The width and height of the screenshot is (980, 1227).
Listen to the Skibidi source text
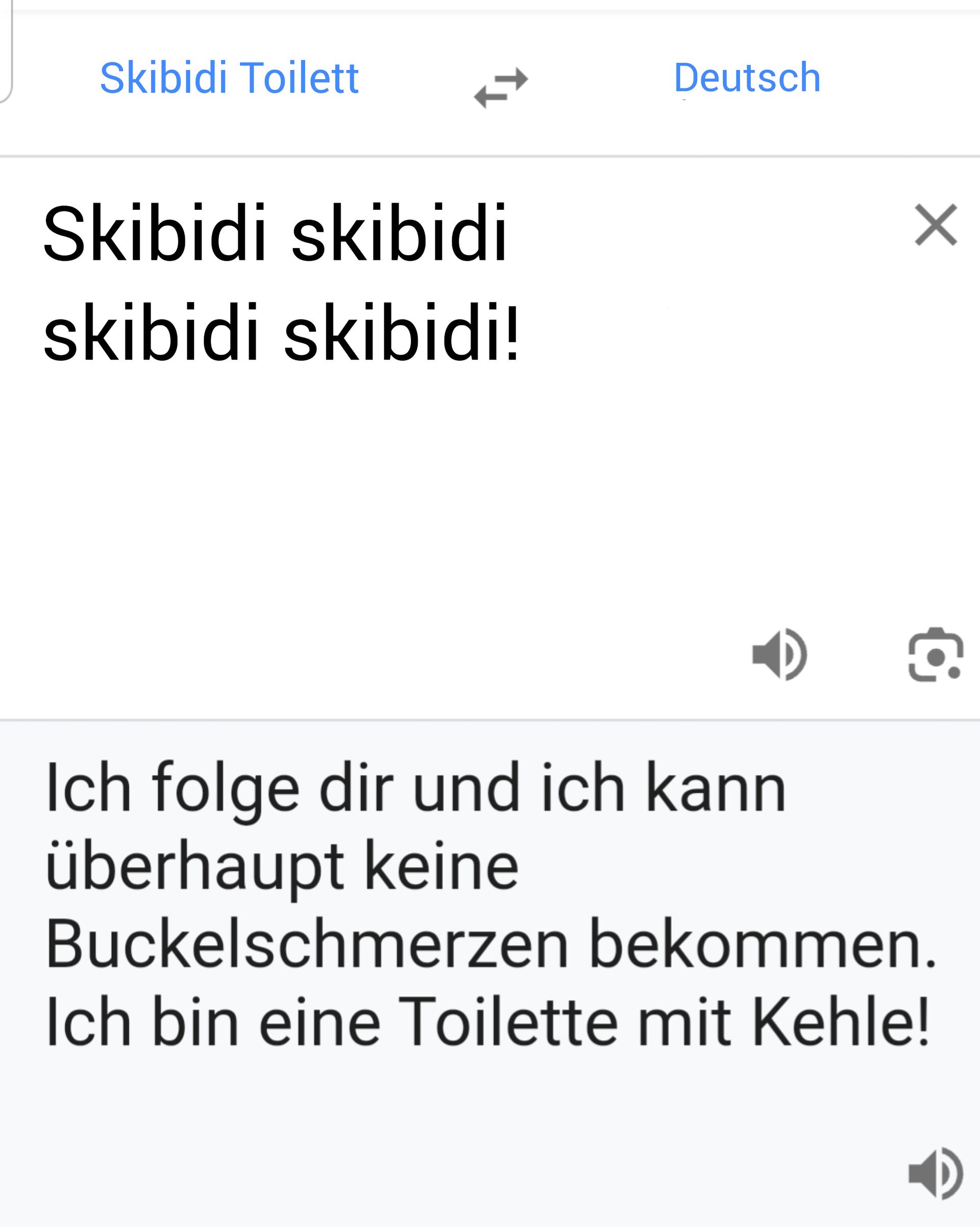click(779, 654)
